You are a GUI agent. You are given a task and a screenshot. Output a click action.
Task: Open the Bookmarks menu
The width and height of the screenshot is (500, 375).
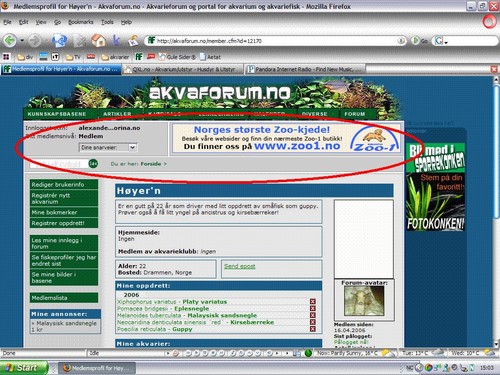click(x=81, y=22)
